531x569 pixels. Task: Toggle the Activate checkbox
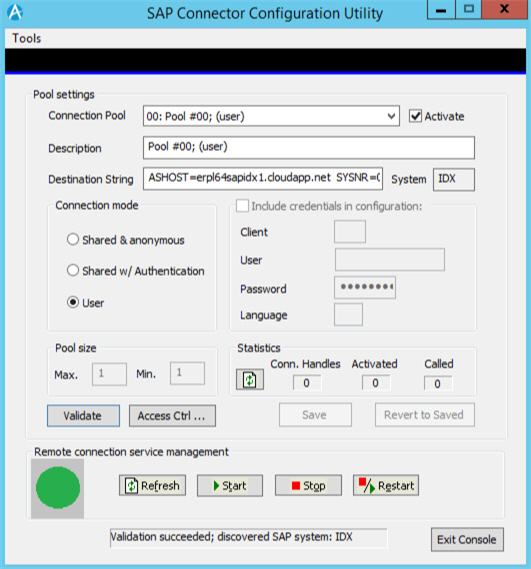tap(415, 116)
